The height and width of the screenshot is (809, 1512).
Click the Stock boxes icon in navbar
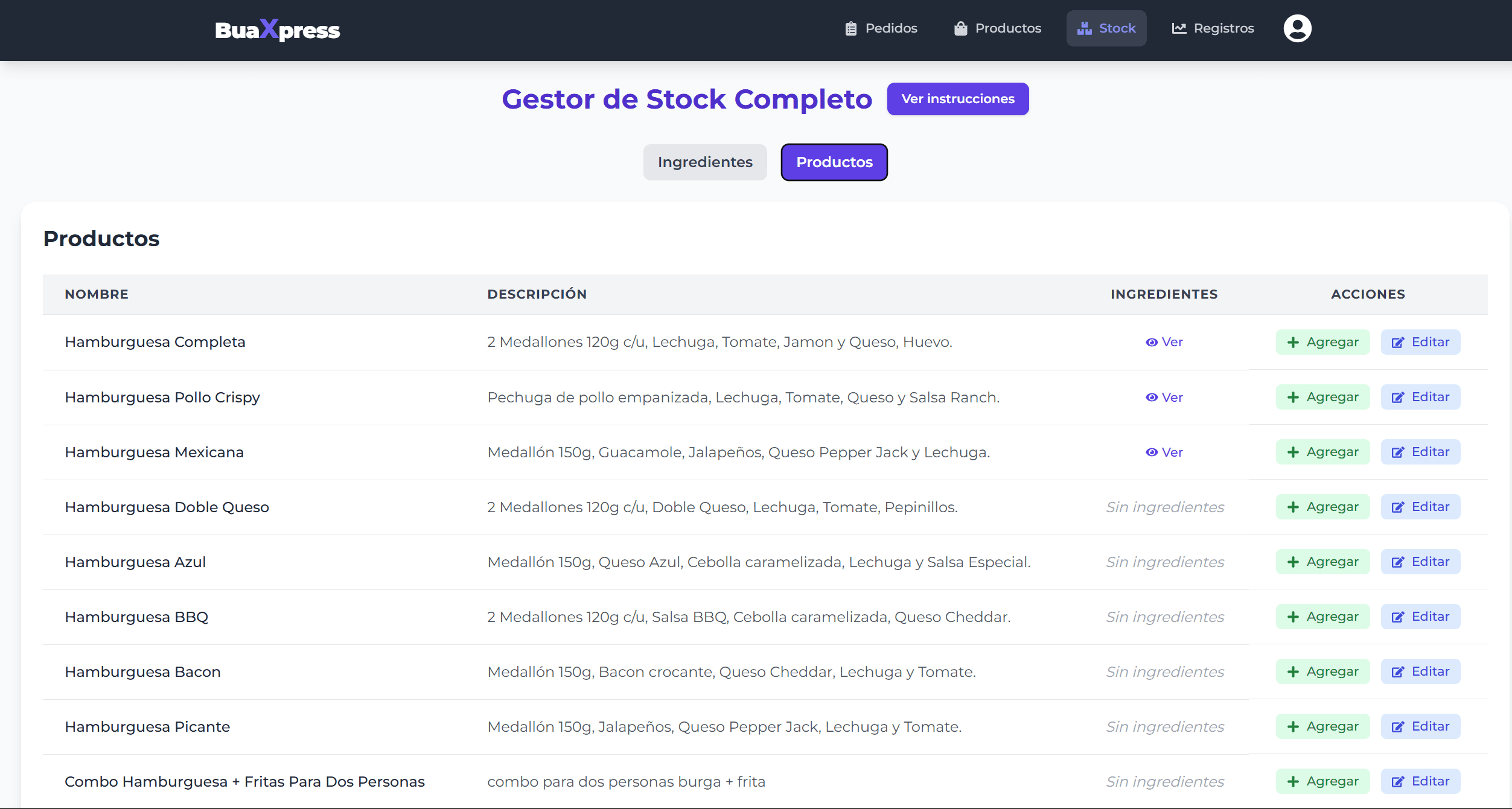[1085, 28]
